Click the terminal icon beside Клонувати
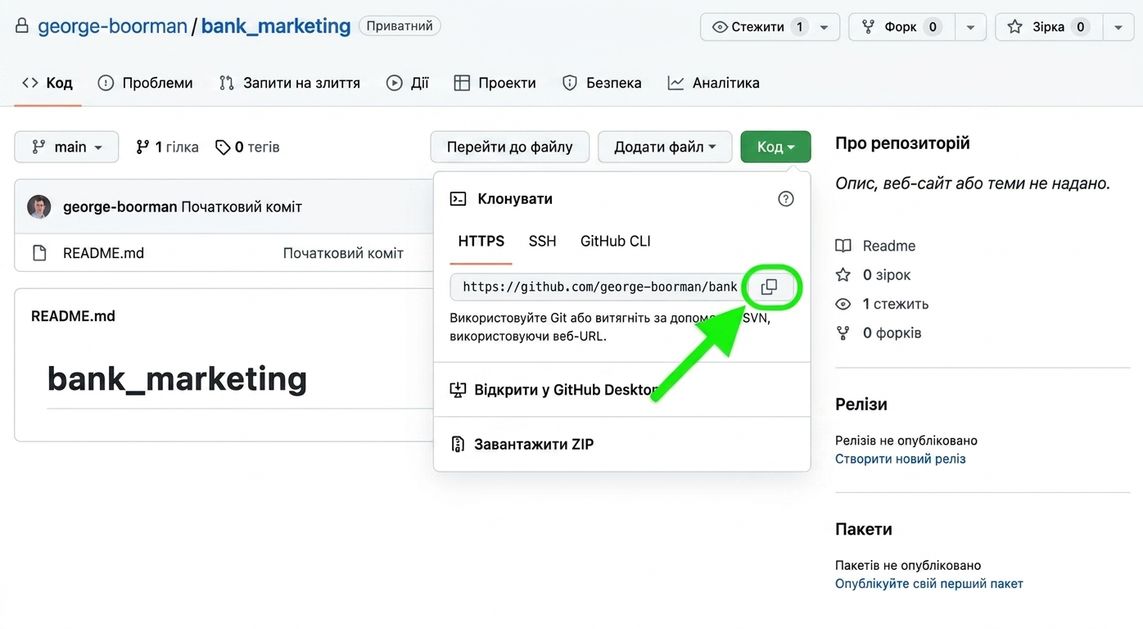Viewport: 1143px width, 629px height. pyautogui.click(x=458, y=199)
